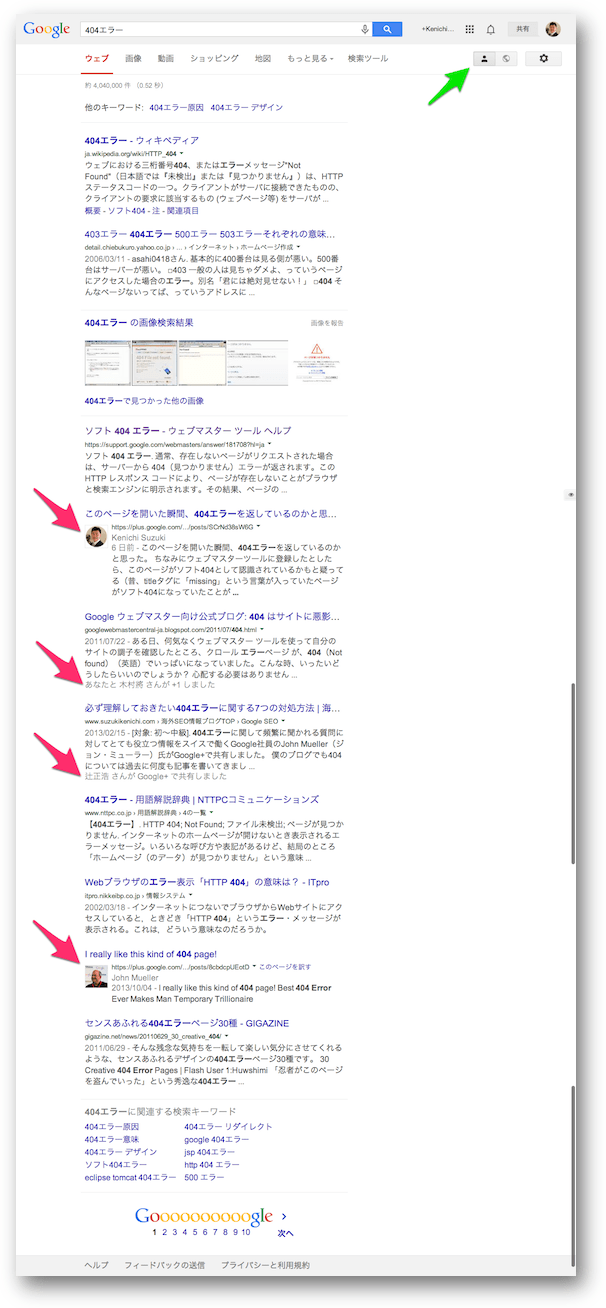Click John Mueller's profile photo
This screenshot has width=606, height=1308.
pyautogui.click(x=96, y=977)
